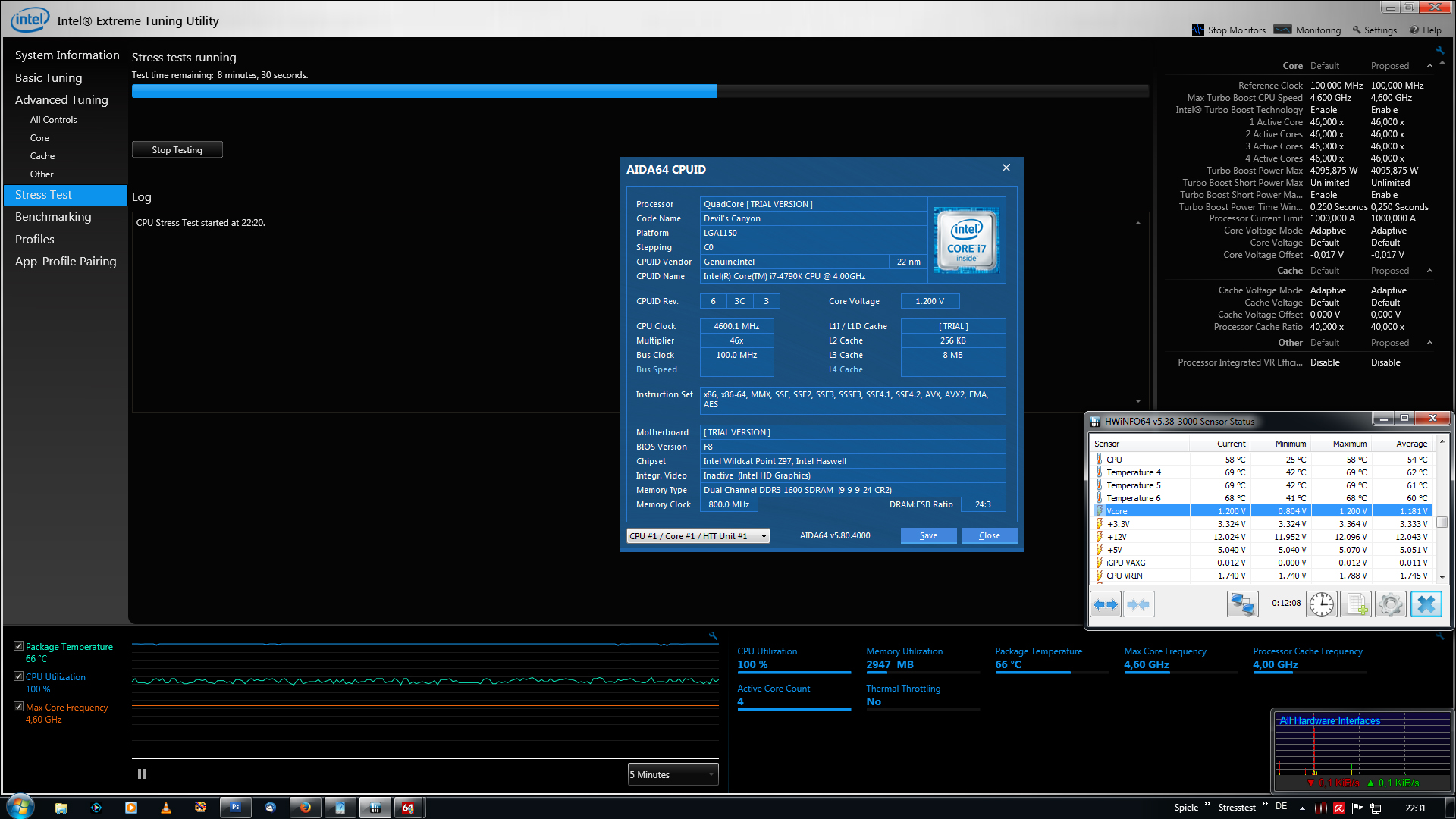1456x819 pixels.
Task: Click Save in AIDA64 CPUID window
Action: click(x=928, y=536)
